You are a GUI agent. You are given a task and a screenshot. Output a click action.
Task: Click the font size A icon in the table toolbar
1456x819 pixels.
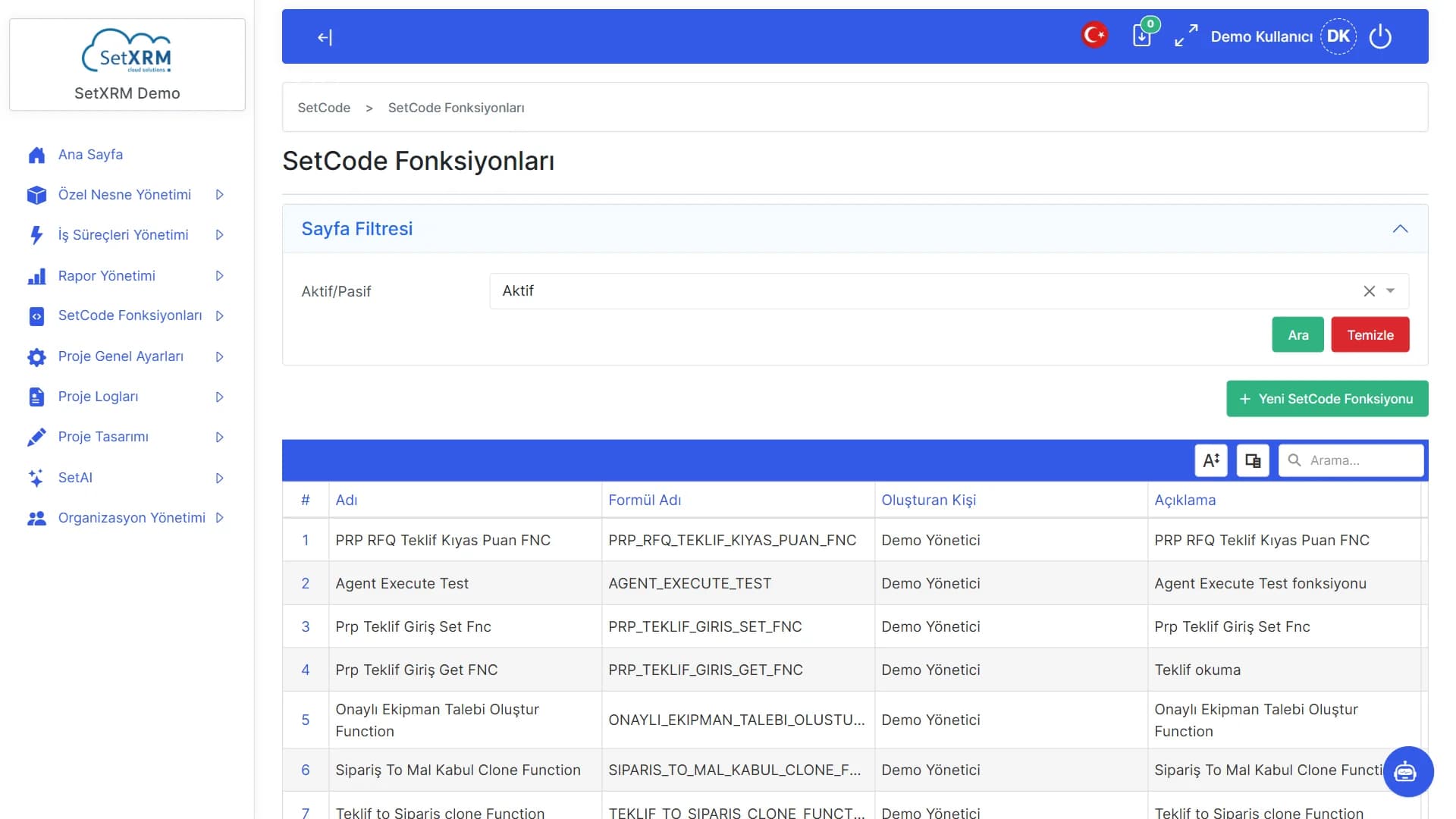[x=1211, y=460]
